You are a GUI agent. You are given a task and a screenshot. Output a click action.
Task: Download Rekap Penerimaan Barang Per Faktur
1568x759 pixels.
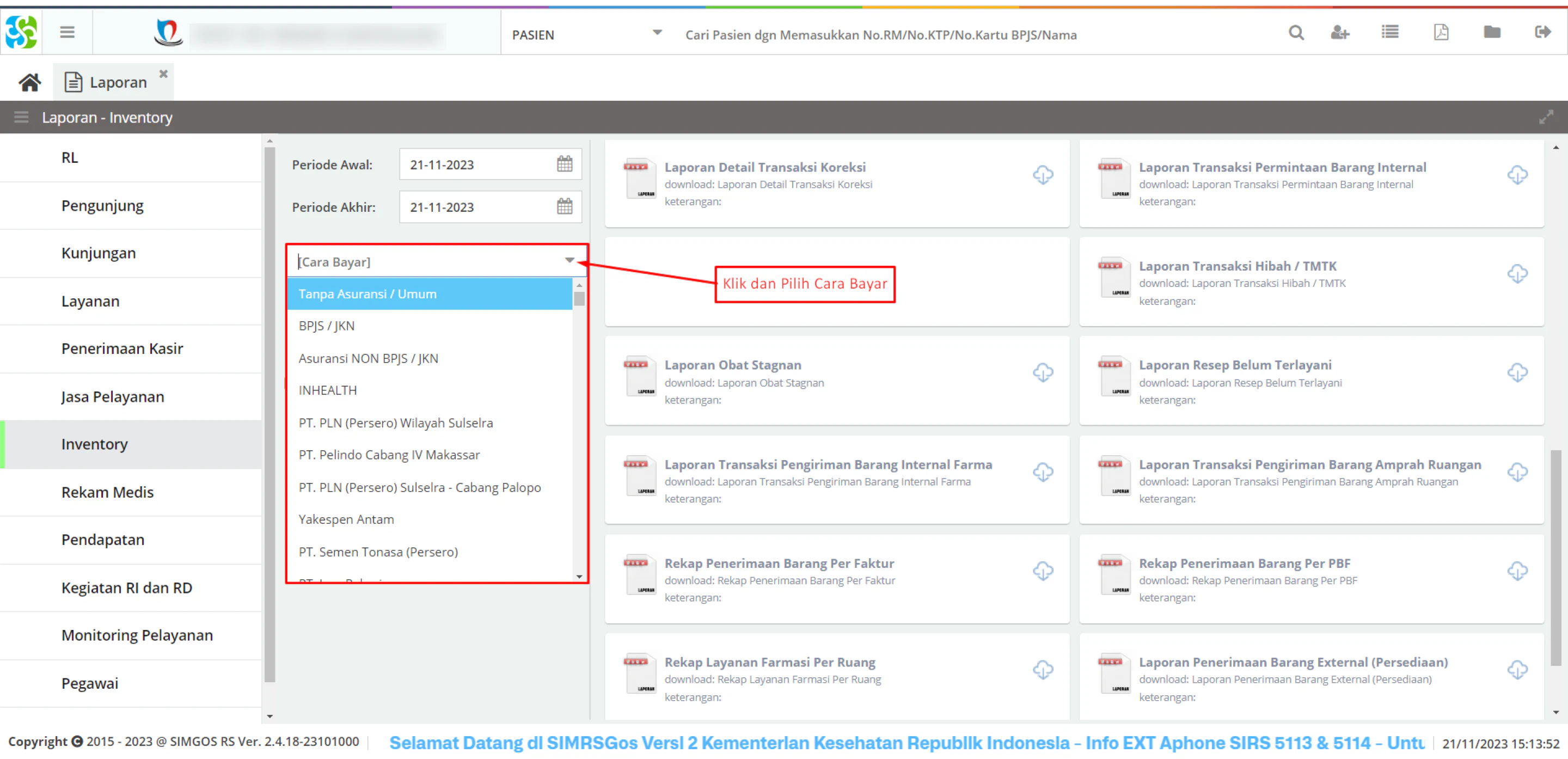pyautogui.click(x=1043, y=571)
